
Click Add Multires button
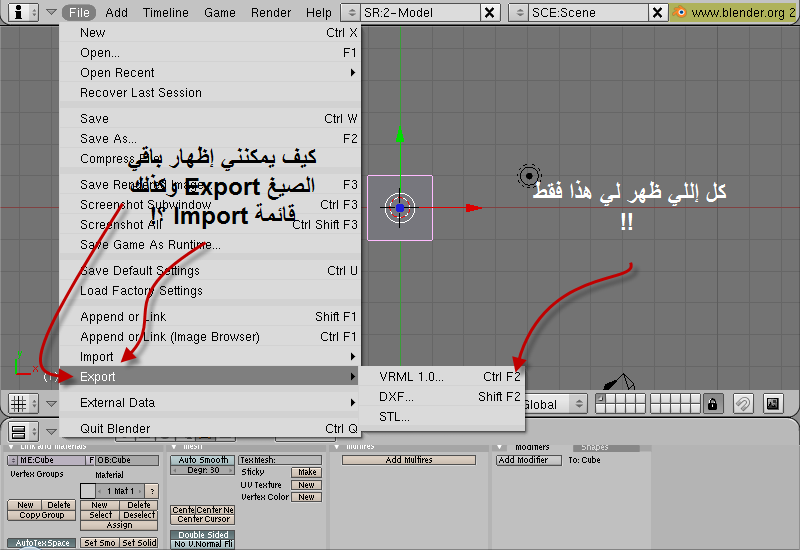pyautogui.click(x=409, y=460)
